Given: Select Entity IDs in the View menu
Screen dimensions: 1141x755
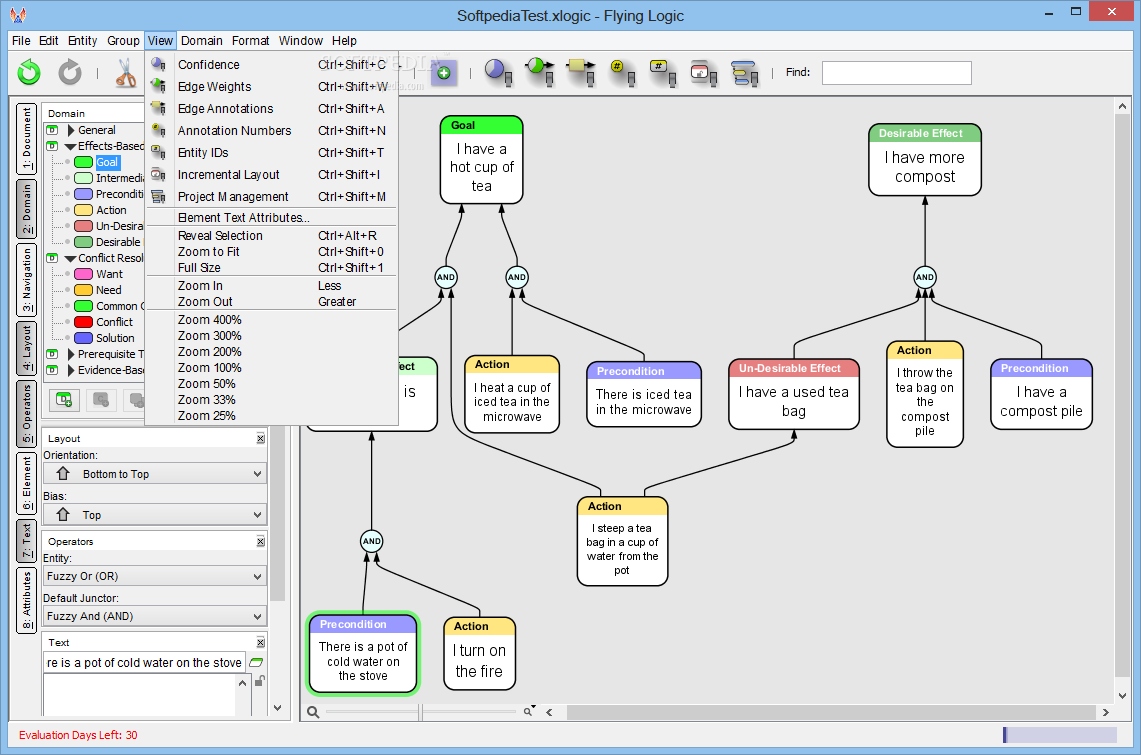Looking at the screenshot, I should [x=272, y=153].
